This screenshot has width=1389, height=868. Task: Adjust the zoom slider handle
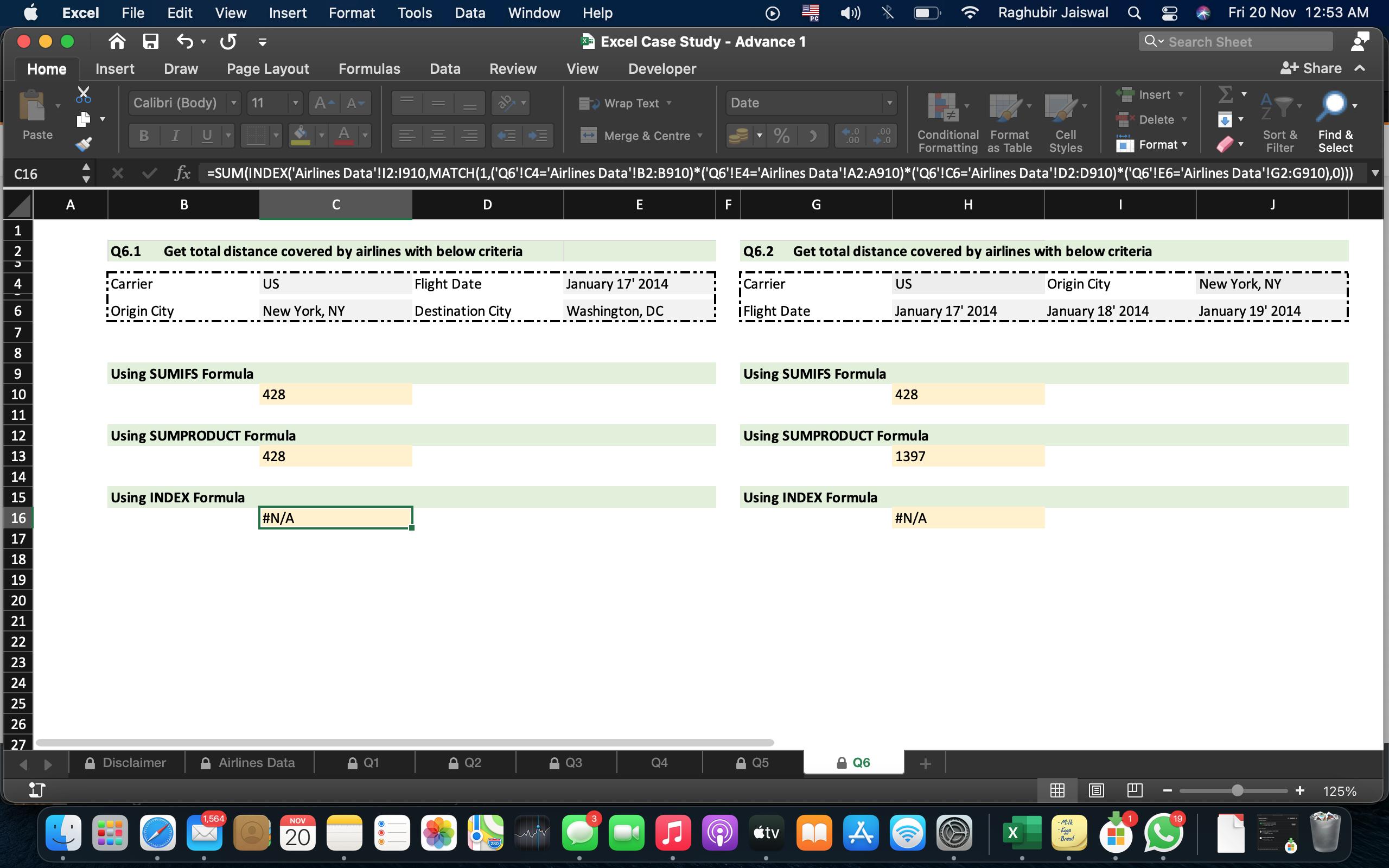point(1237,791)
